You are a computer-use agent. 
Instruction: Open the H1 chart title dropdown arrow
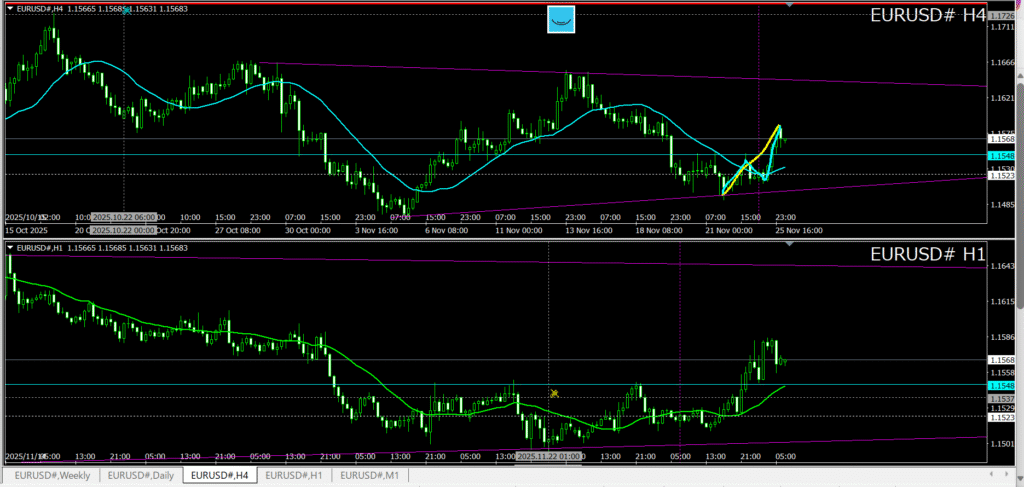[x=10, y=247]
